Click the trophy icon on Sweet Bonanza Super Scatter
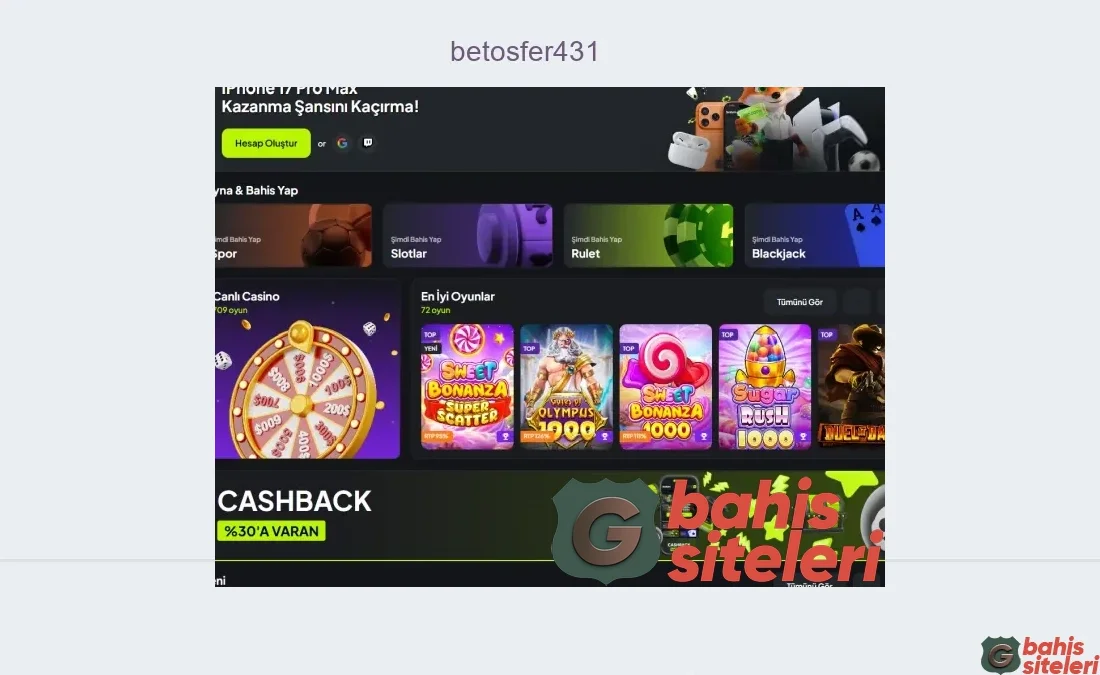 tap(505, 436)
